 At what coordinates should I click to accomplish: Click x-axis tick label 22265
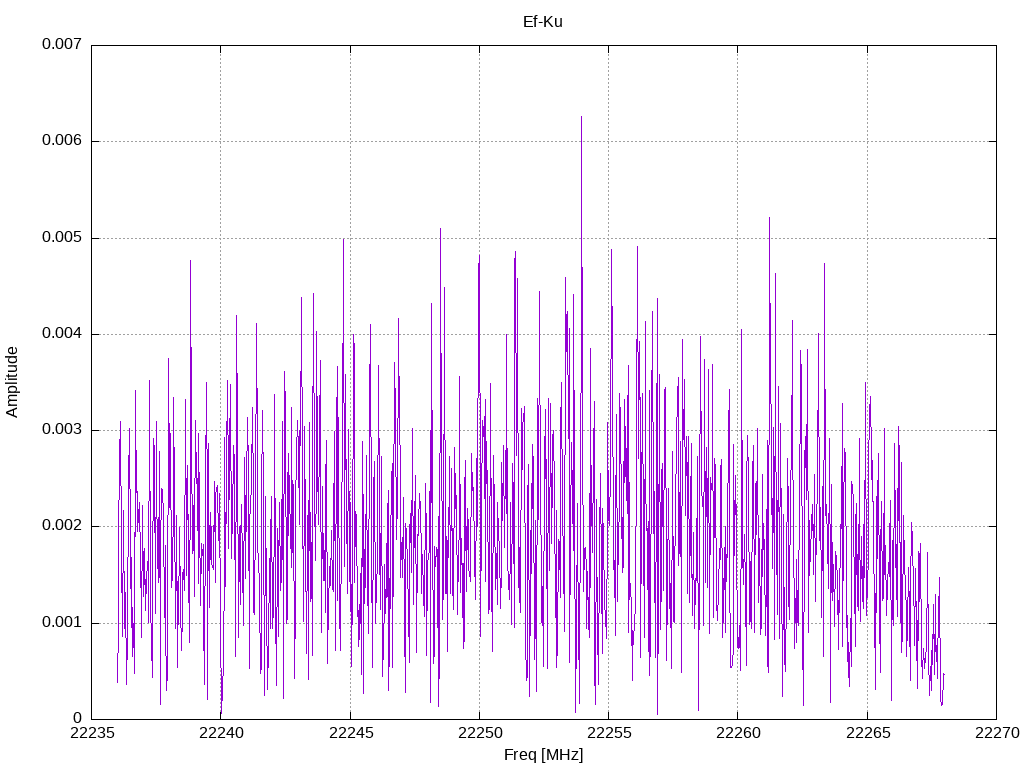tap(868, 733)
